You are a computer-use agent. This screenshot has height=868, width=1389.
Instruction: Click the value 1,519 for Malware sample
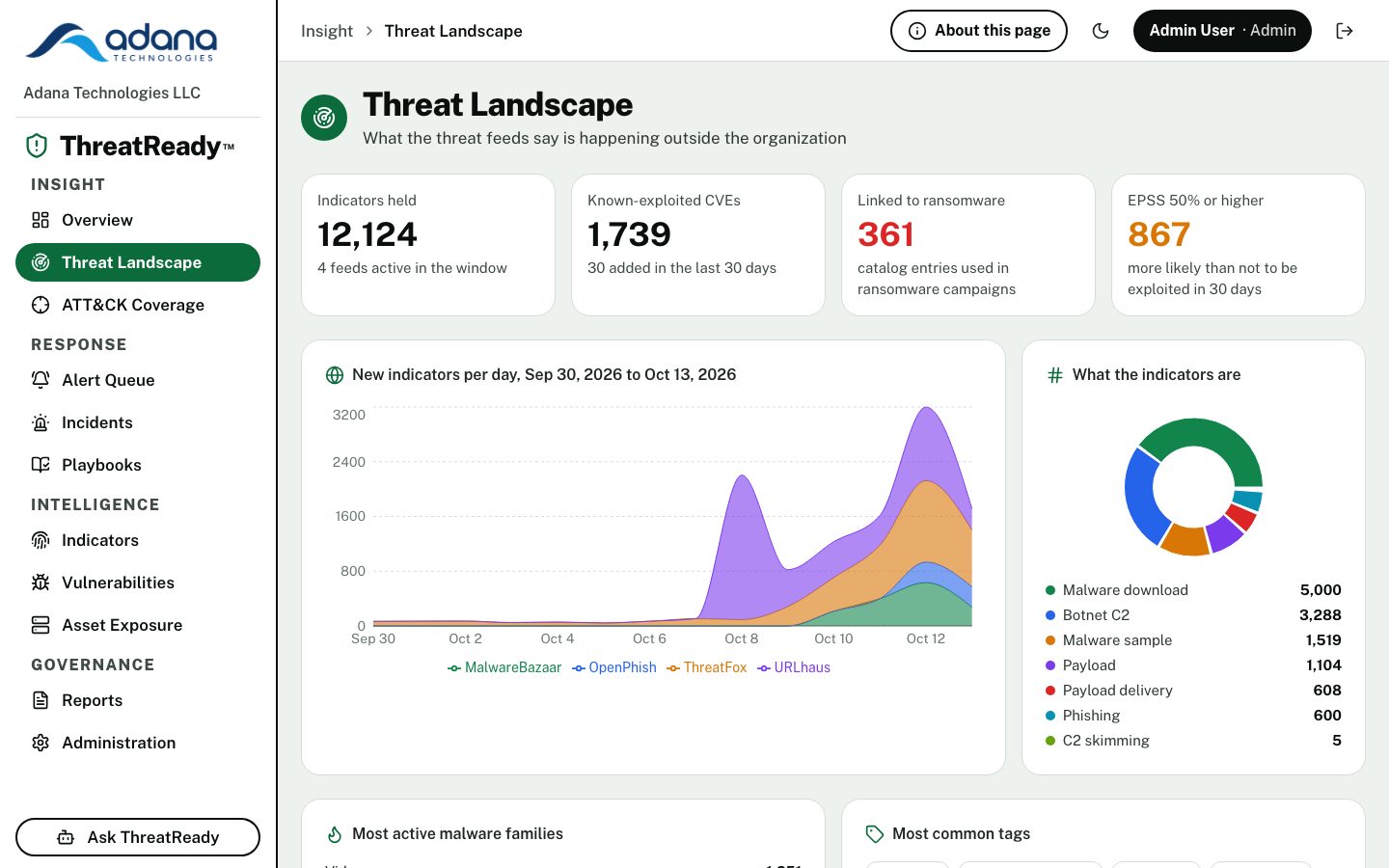[x=1323, y=640]
